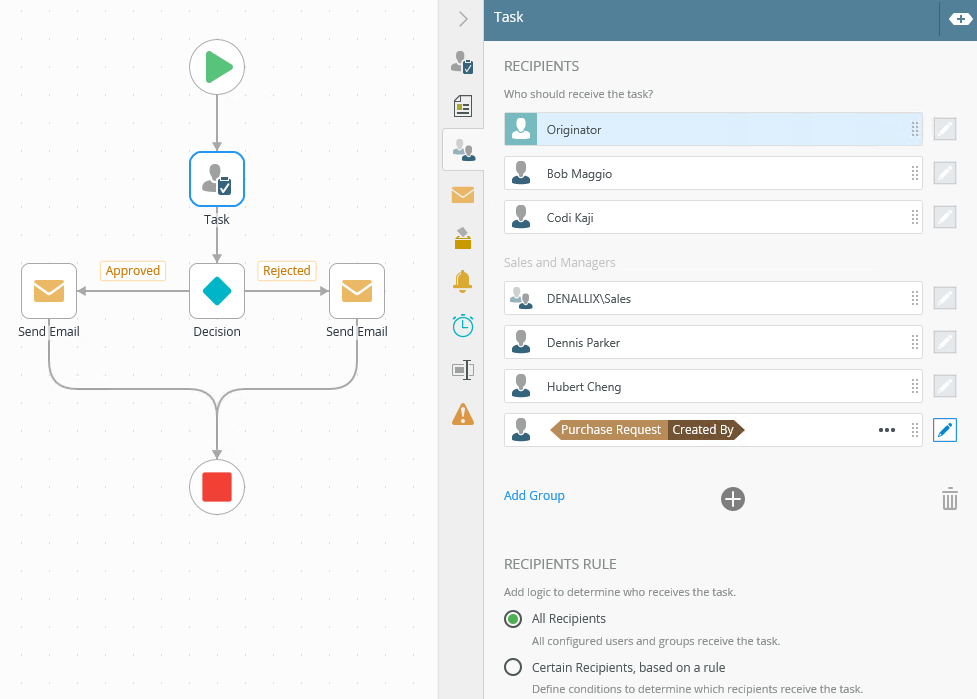Open the Email Alert tab icon
Viewport: 977px width, 699px height.
pos(462,194)
